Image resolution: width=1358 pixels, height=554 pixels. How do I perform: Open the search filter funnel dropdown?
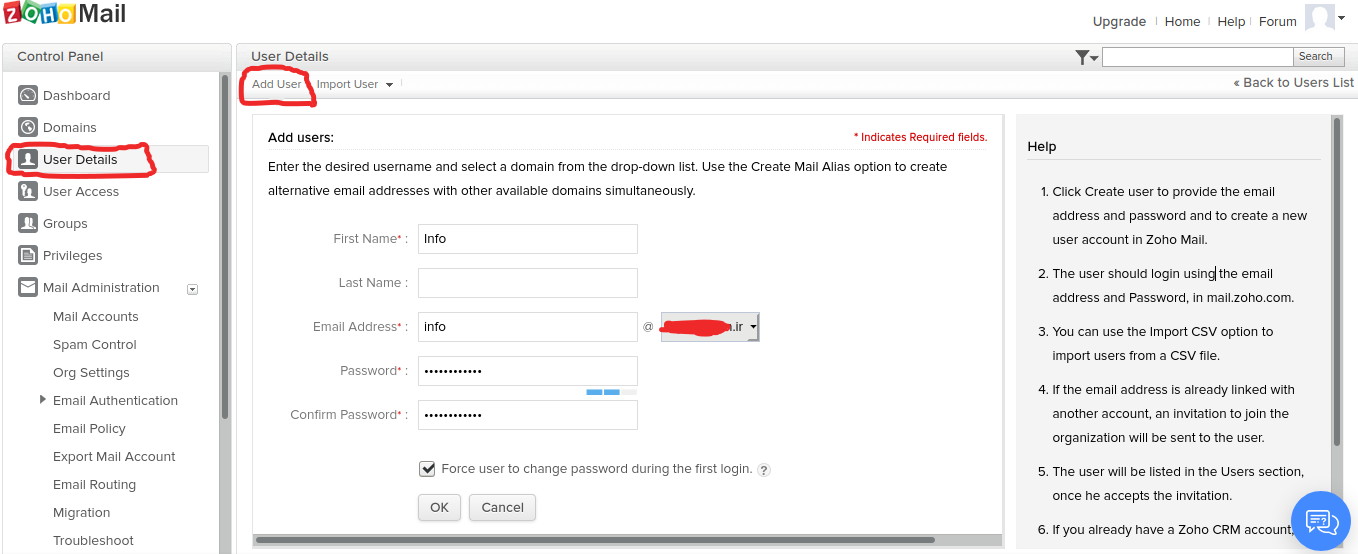(1086, 58)
